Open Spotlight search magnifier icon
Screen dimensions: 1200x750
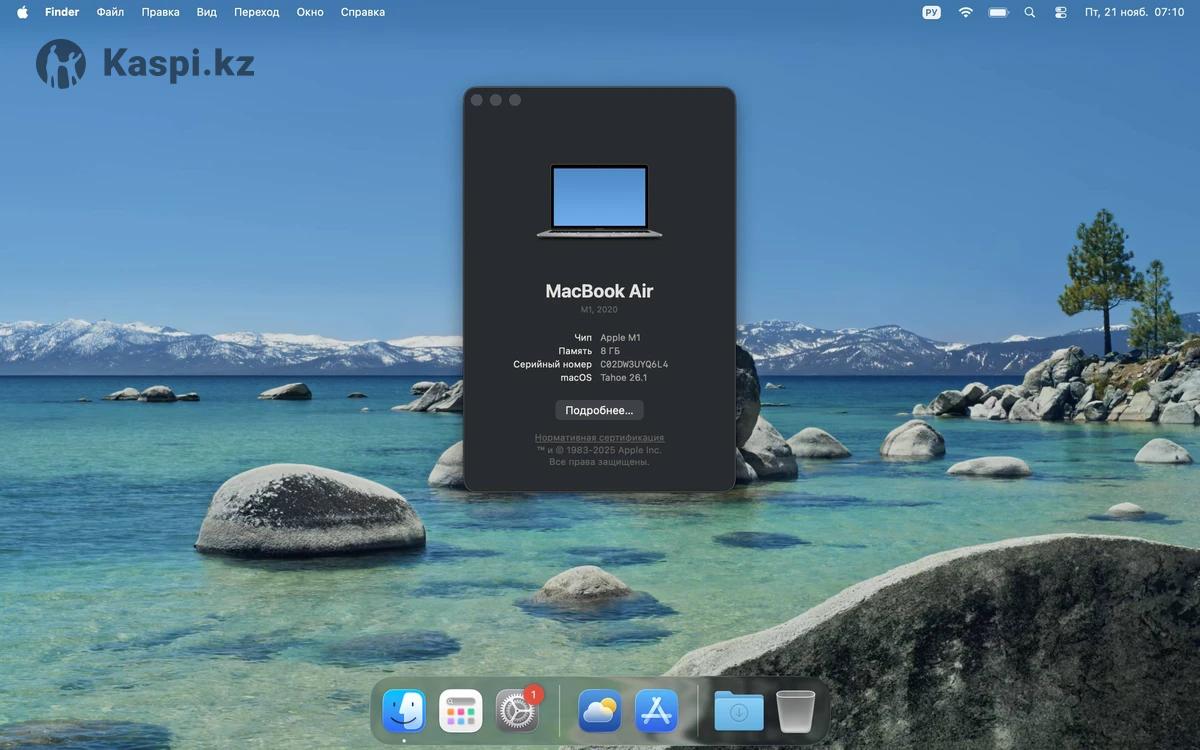tap(1030, 12)
